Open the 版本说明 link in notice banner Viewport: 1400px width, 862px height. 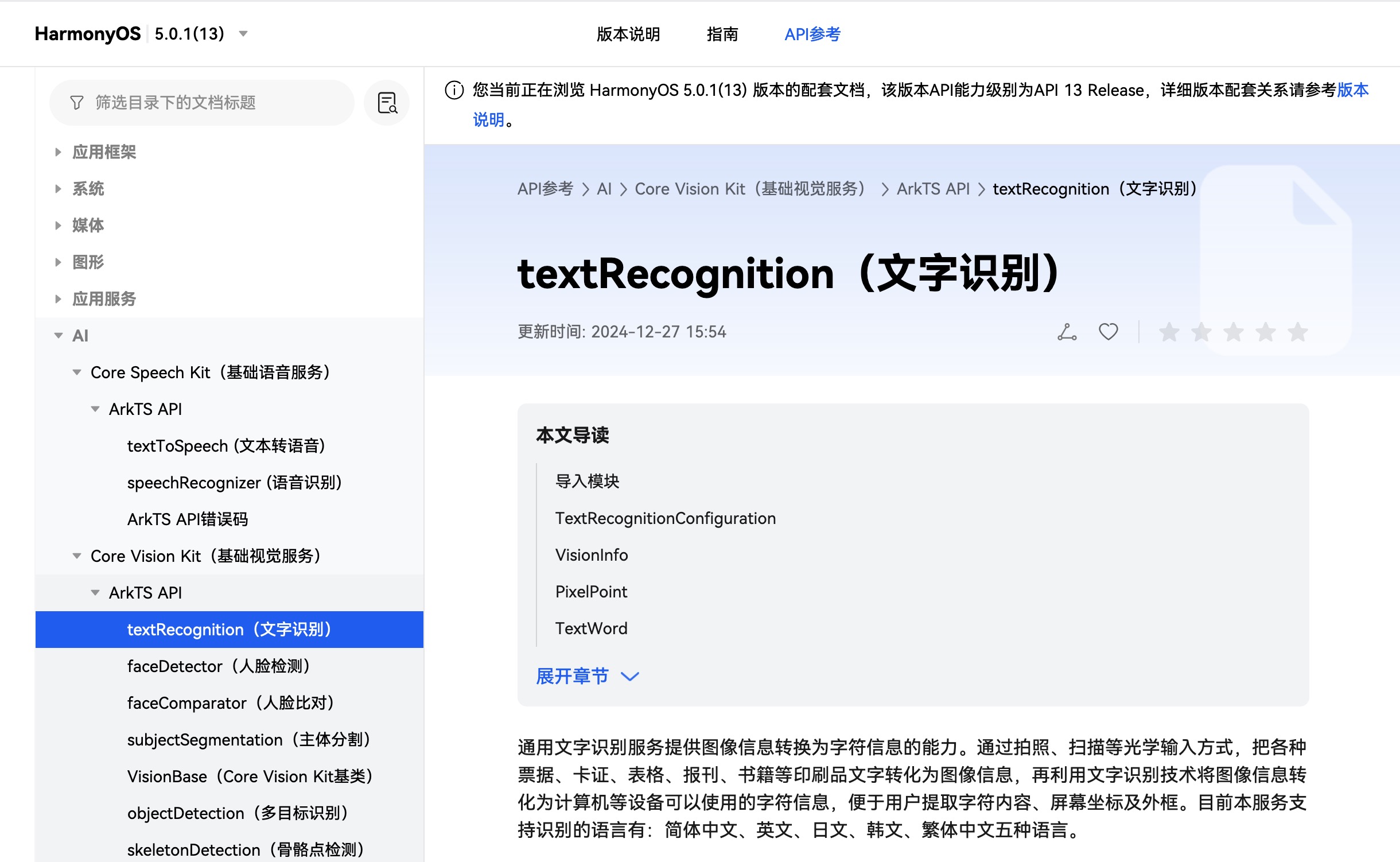coord(1352,90)
